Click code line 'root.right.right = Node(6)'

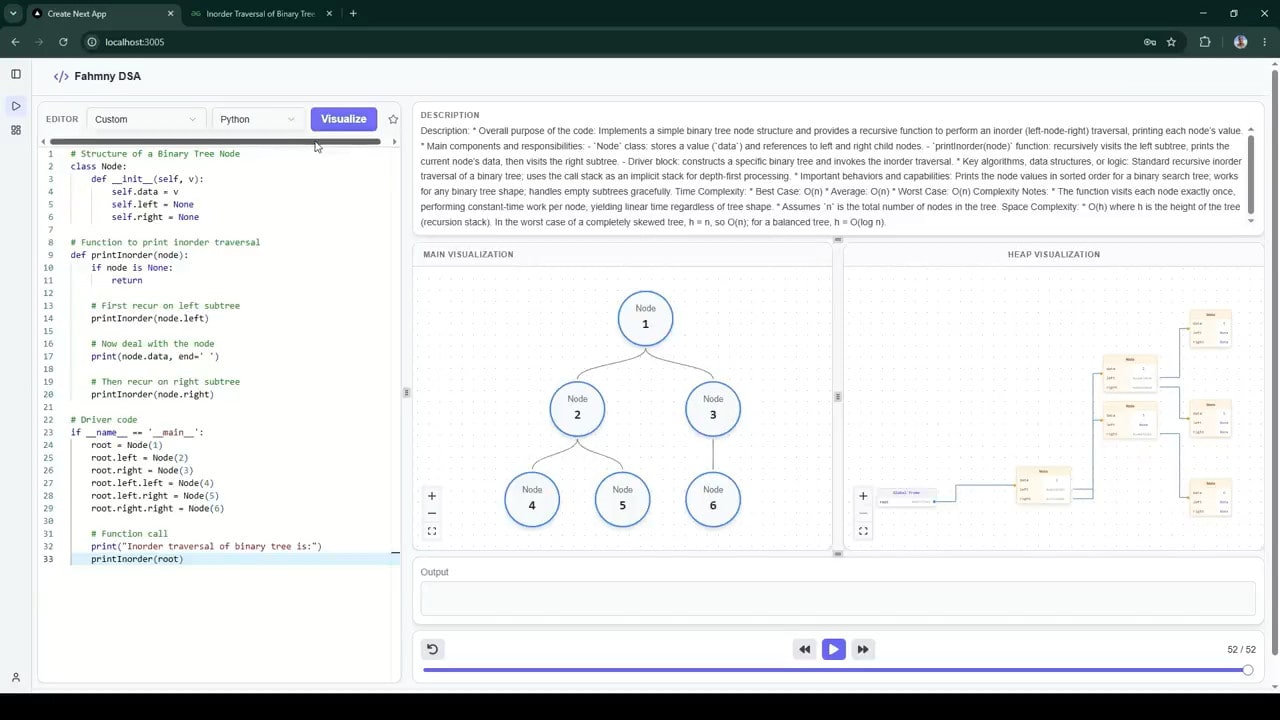[158, 508]
